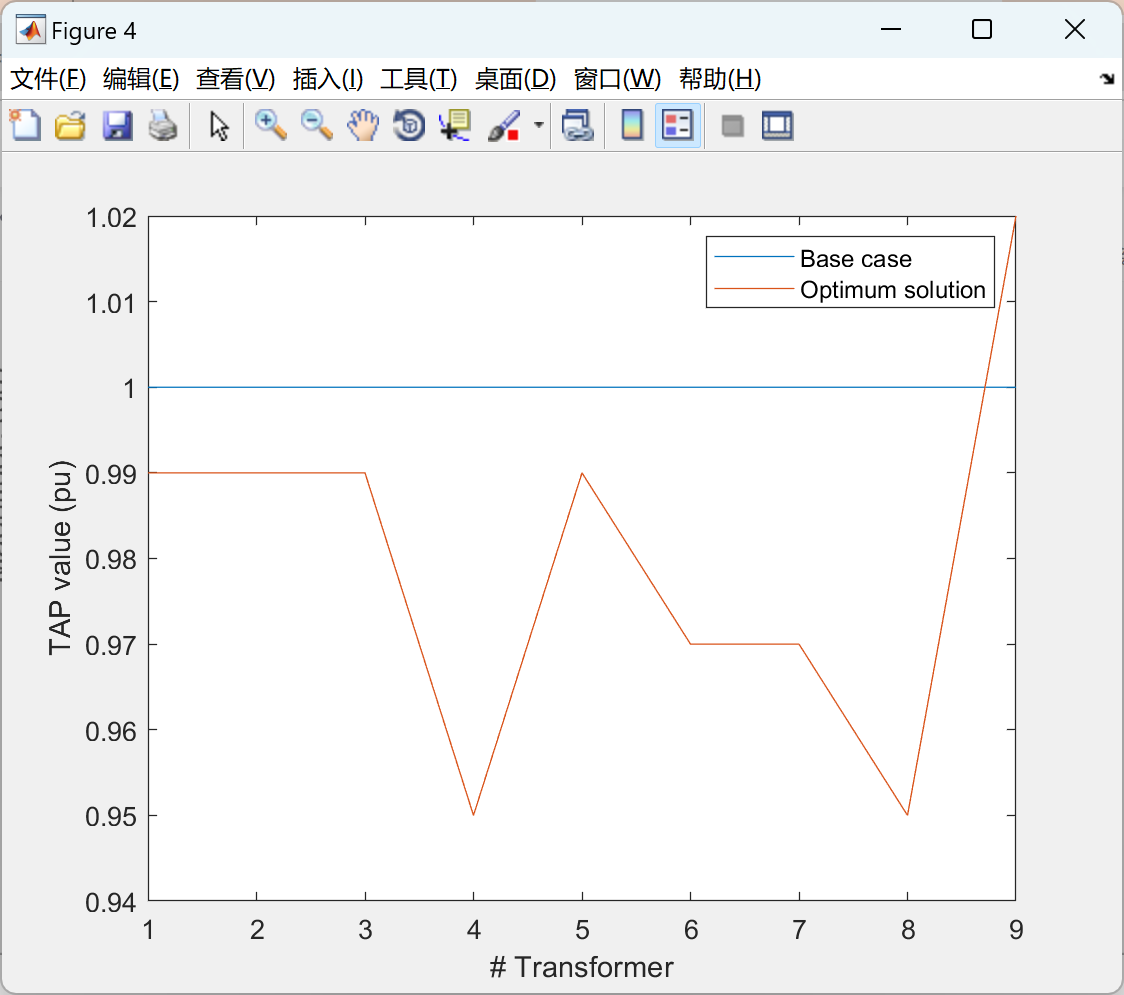Activate the Data Cursor tool
The width and height of the screenshot is (1124, 995).
pyautogui.click(x=455, y=125)
